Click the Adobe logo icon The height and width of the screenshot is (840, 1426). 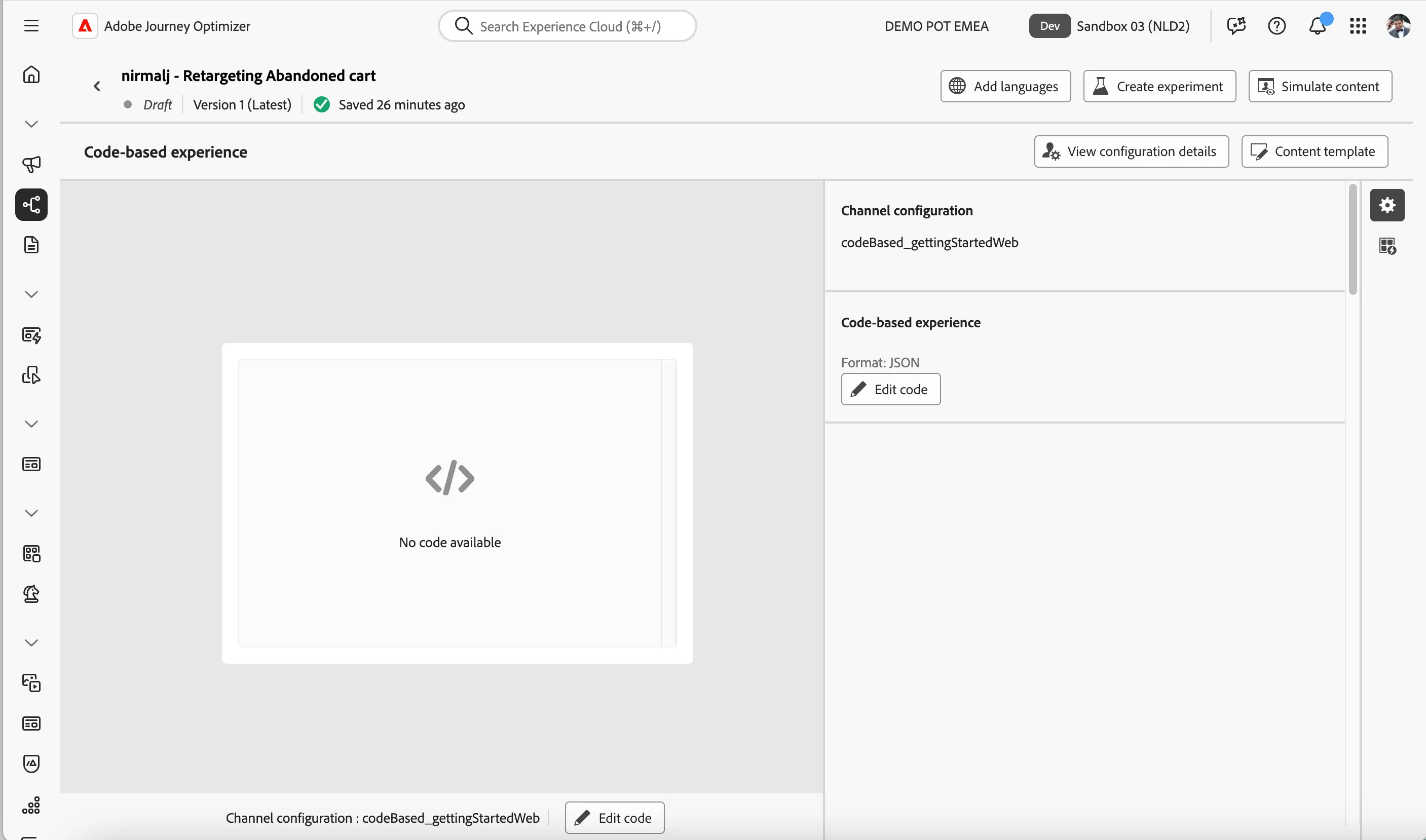(x=85, y=26)
